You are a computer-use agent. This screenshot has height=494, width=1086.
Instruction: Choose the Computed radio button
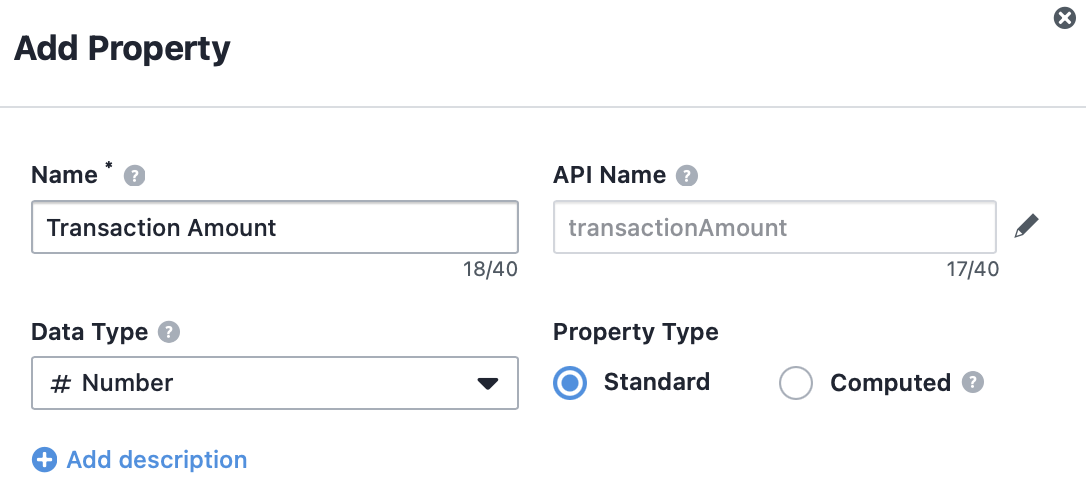[x=796, y=383]
